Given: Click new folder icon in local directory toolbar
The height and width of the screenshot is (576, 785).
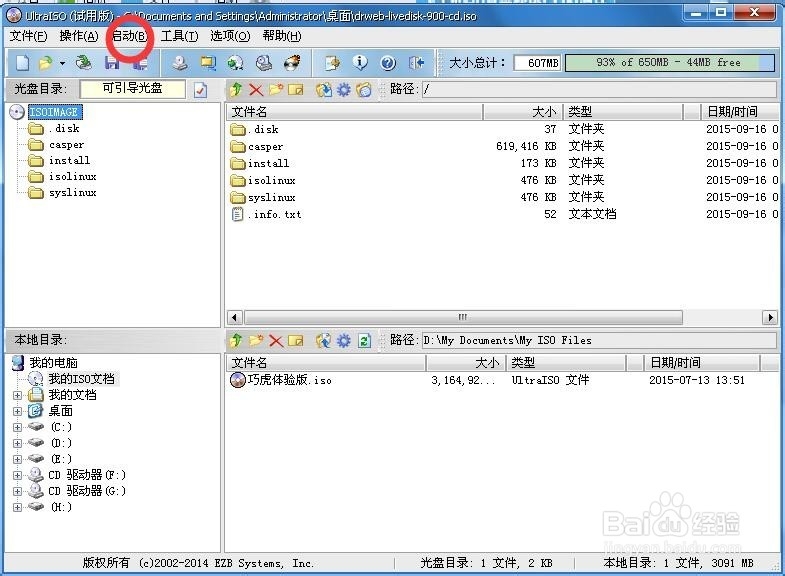Looking at the screenshot, I should point(256,341).
